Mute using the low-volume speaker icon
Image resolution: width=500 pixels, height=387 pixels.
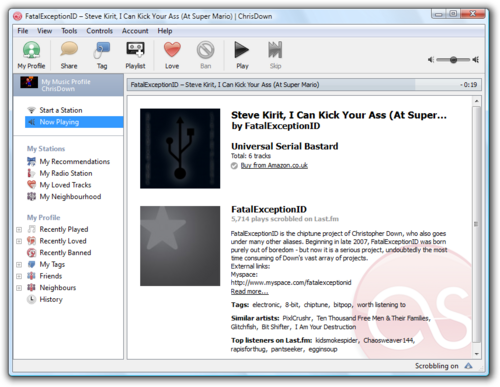coord(431,60)
